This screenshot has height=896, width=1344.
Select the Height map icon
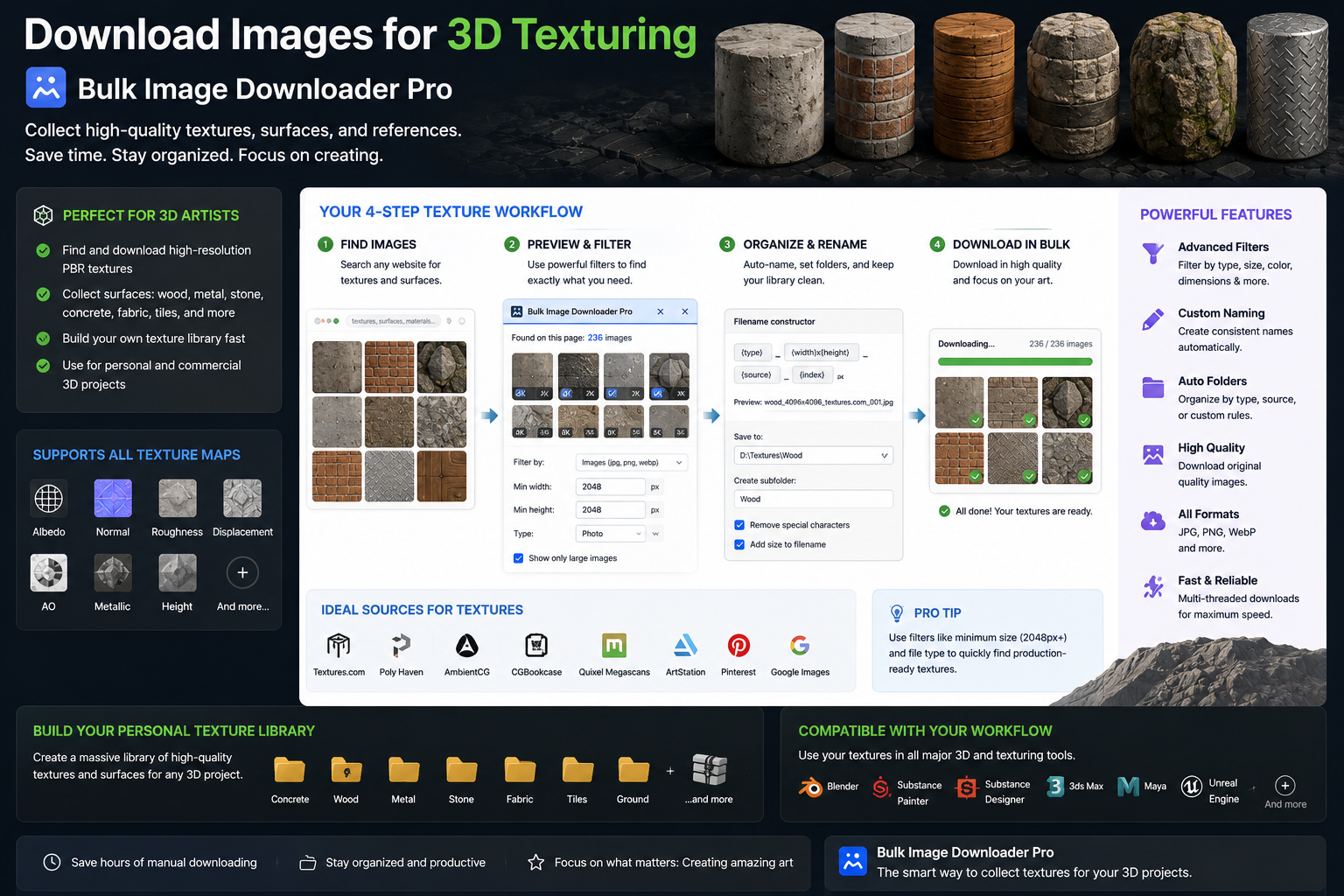pos(177,573)
